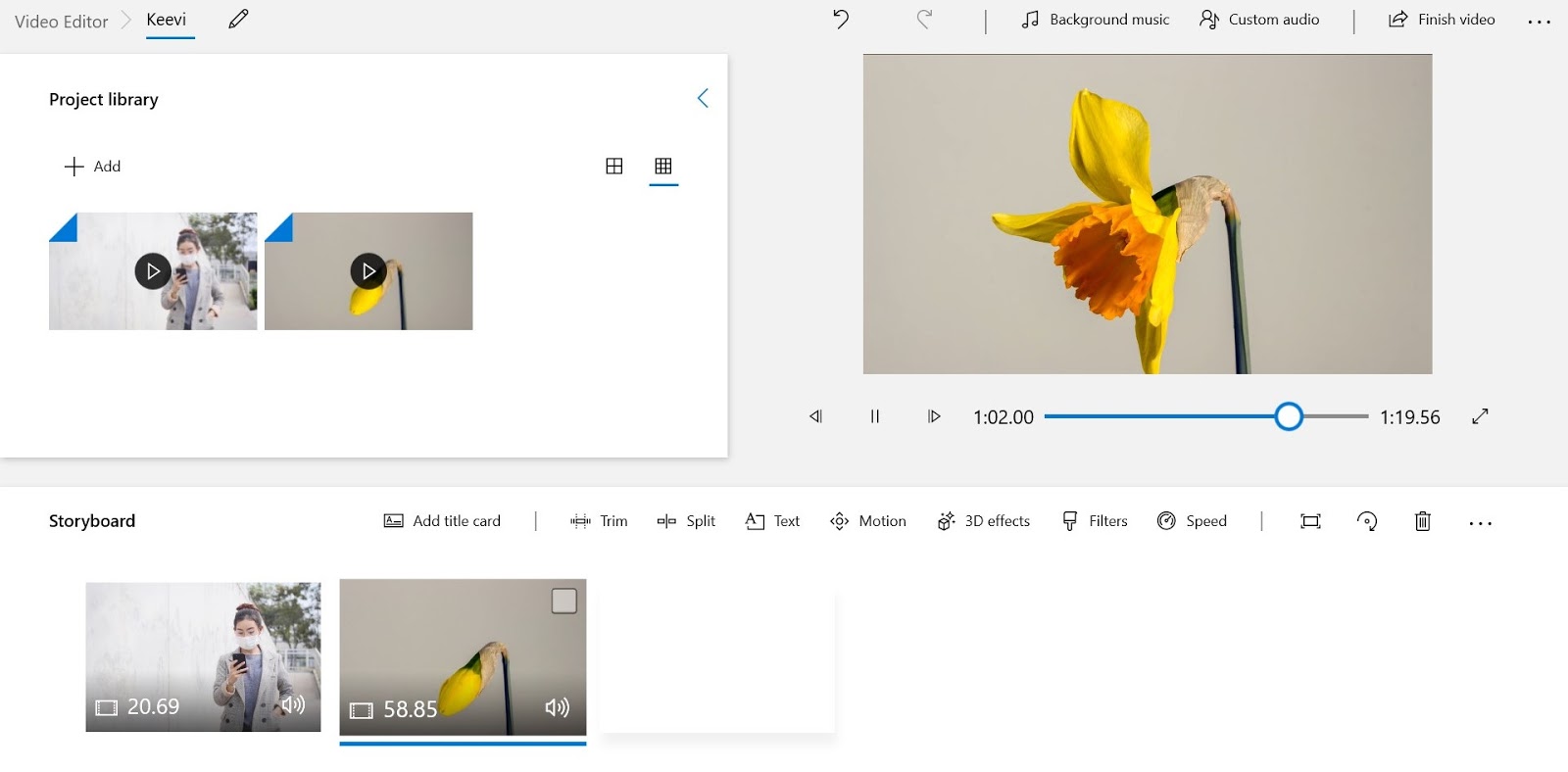Add a title card to storyboard
Image resolution: width=1568 pixels, height=772 pixels.
(442, 521)
